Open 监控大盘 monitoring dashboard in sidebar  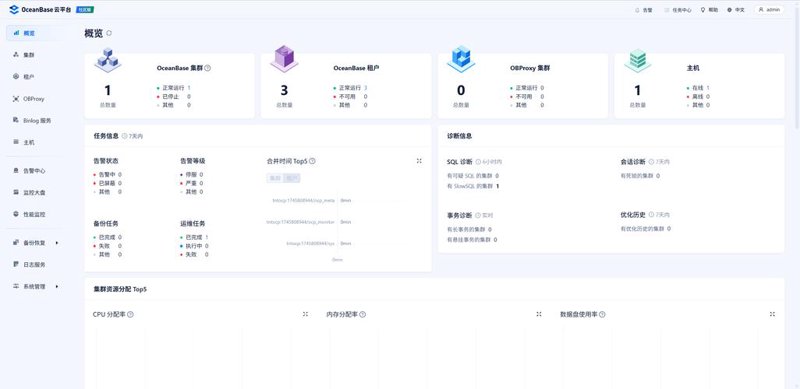point(29,192)
